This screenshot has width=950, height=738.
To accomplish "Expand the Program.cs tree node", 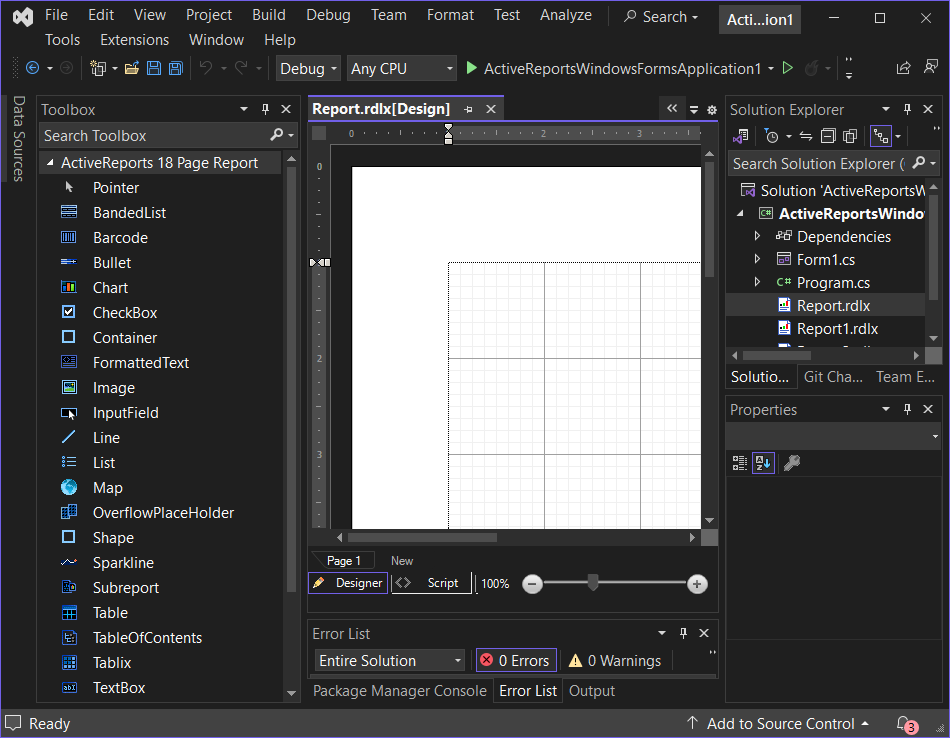I will [757, 282].
